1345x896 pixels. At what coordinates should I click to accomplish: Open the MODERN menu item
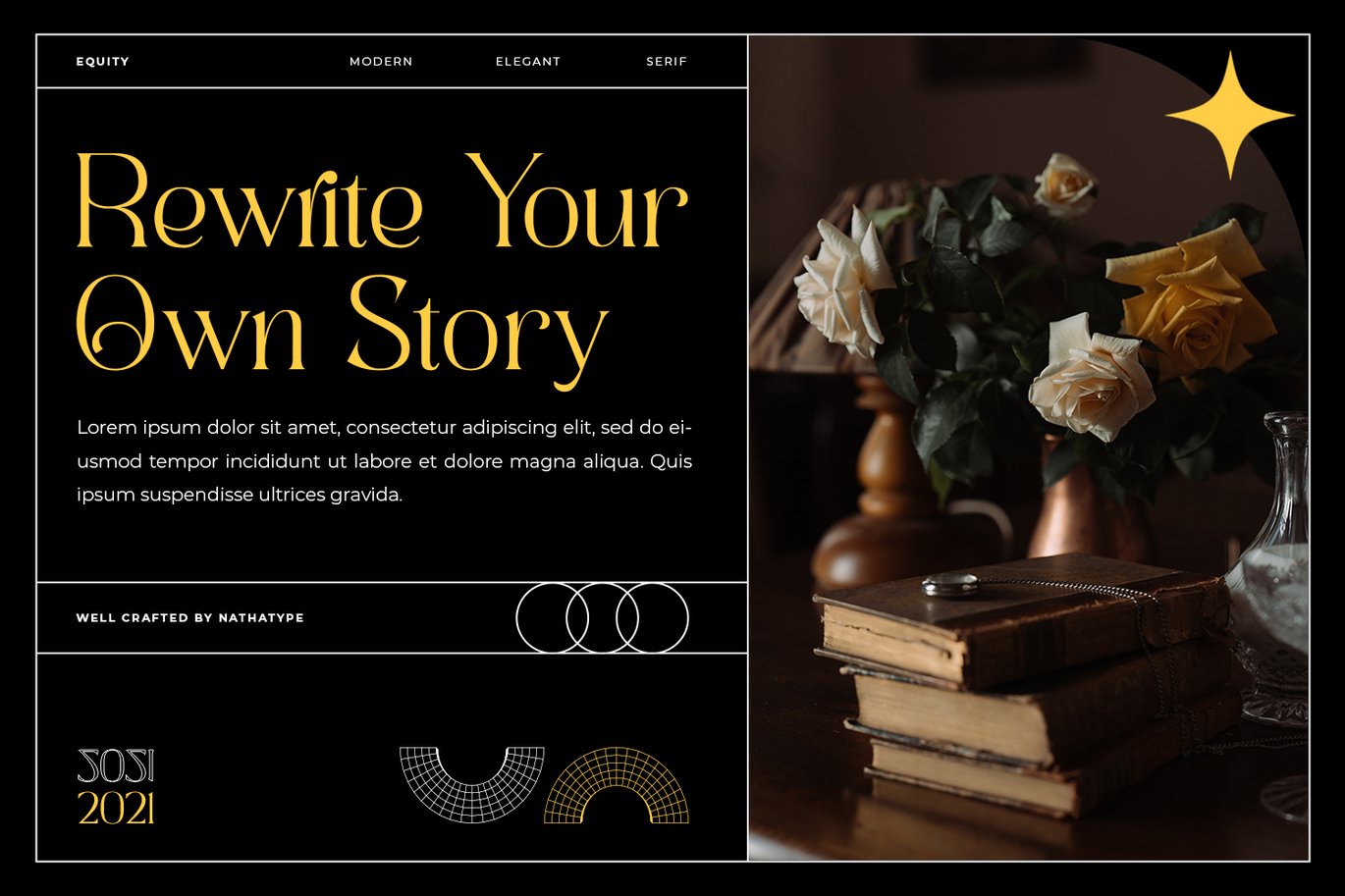pyautogui.click(x=381, y=61)
